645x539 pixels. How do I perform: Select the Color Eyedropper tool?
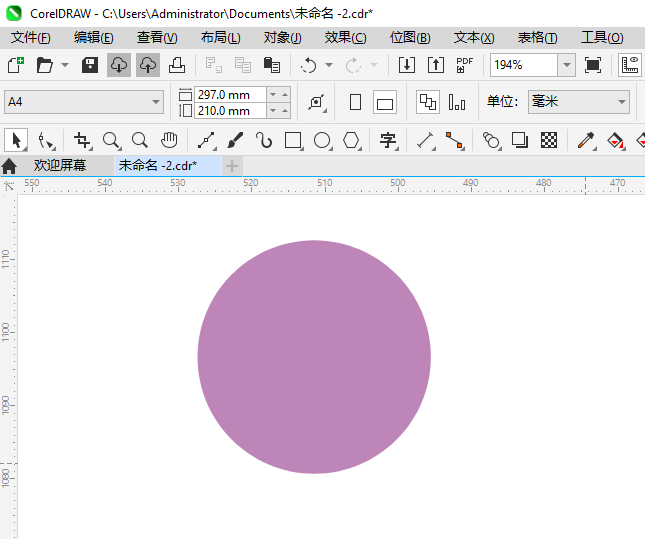pos(587,140)
